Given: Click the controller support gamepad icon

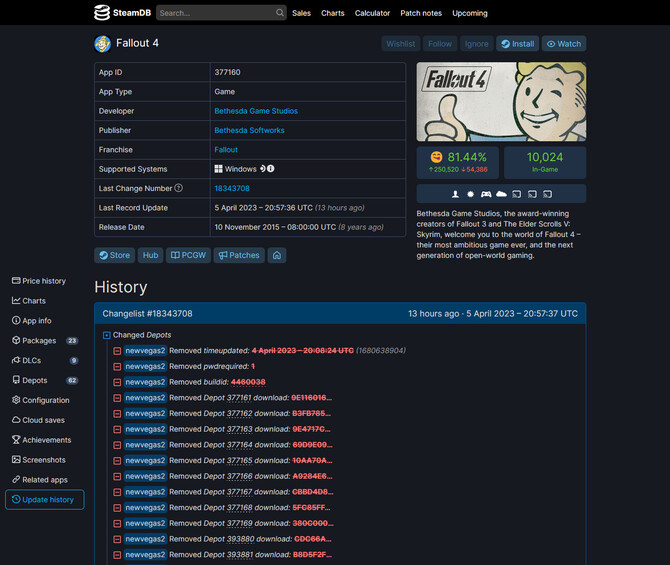Looking at the screenshot, I should coord(486,194).
